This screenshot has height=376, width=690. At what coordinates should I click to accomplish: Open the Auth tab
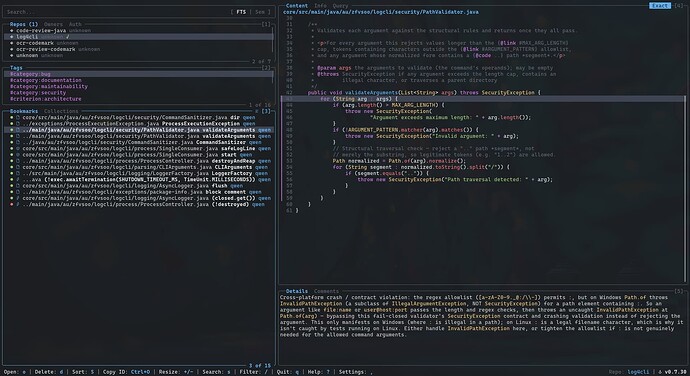click(75, 24)
